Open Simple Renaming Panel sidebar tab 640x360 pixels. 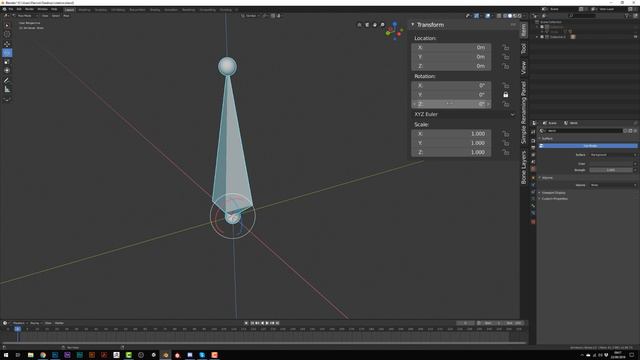click(524, 112)
